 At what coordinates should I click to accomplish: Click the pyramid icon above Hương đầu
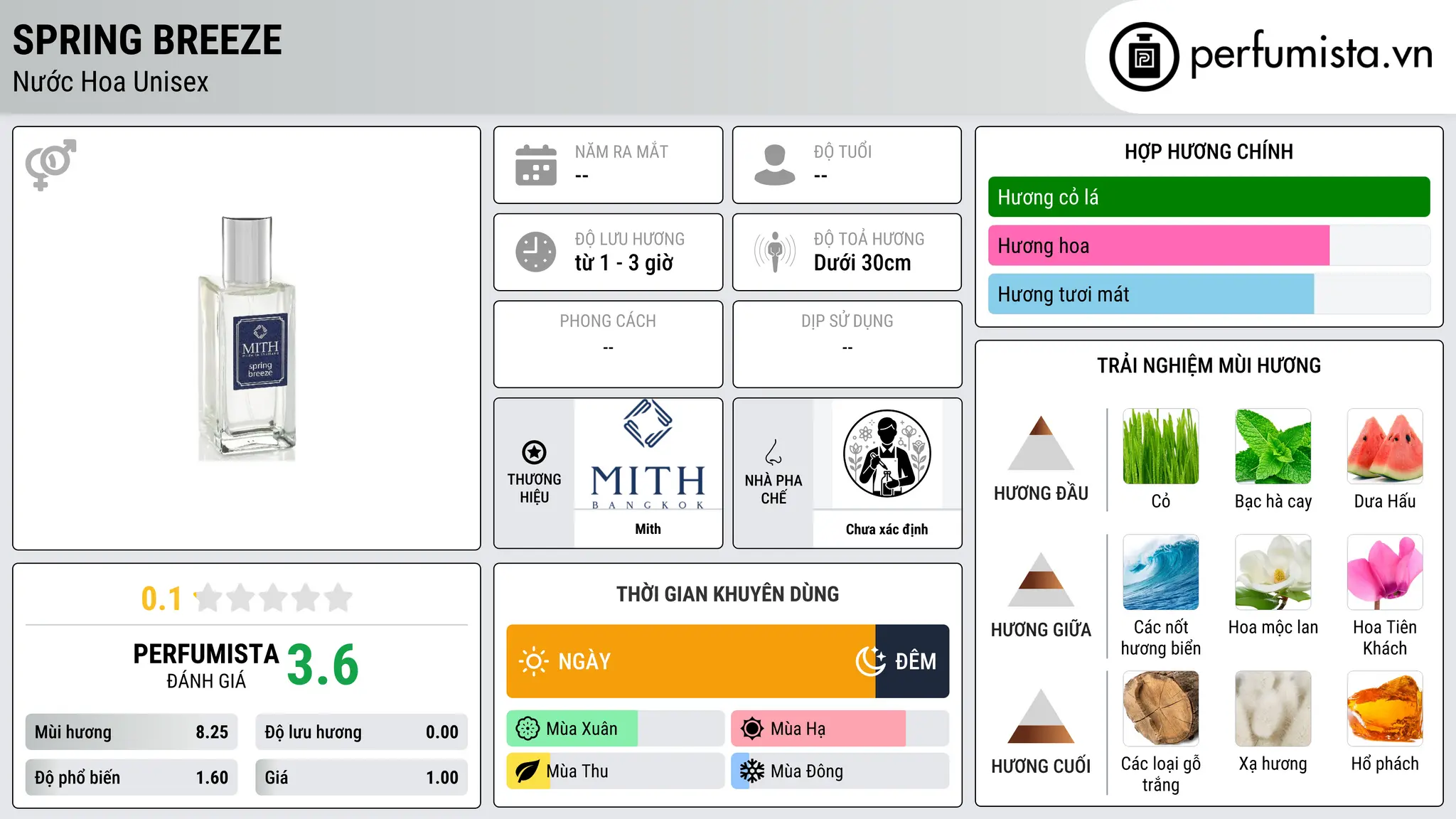click(1041, 443)
